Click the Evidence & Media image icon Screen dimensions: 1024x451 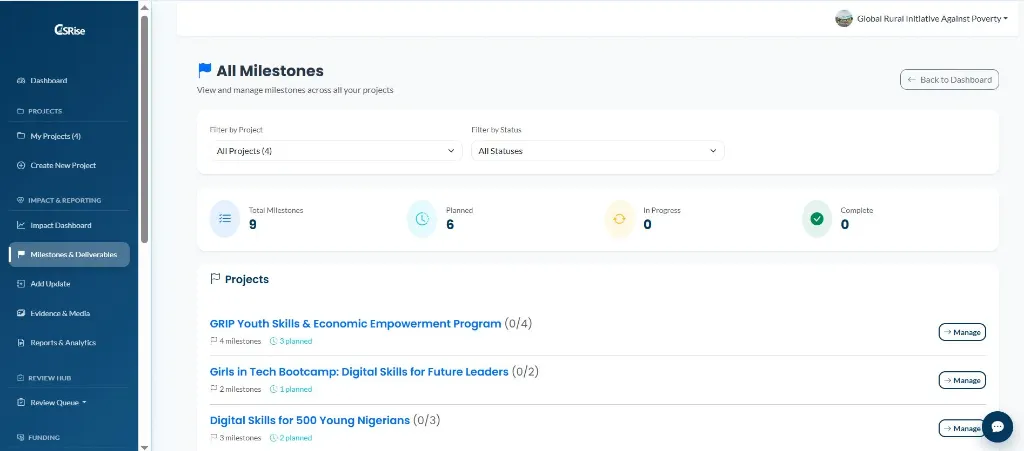tap(20, 314)
